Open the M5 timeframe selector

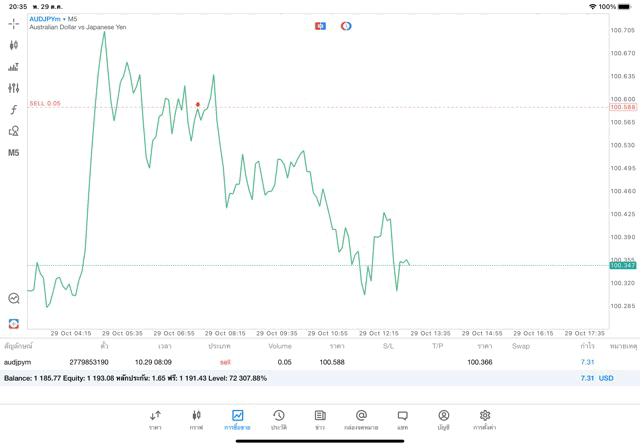14,153
